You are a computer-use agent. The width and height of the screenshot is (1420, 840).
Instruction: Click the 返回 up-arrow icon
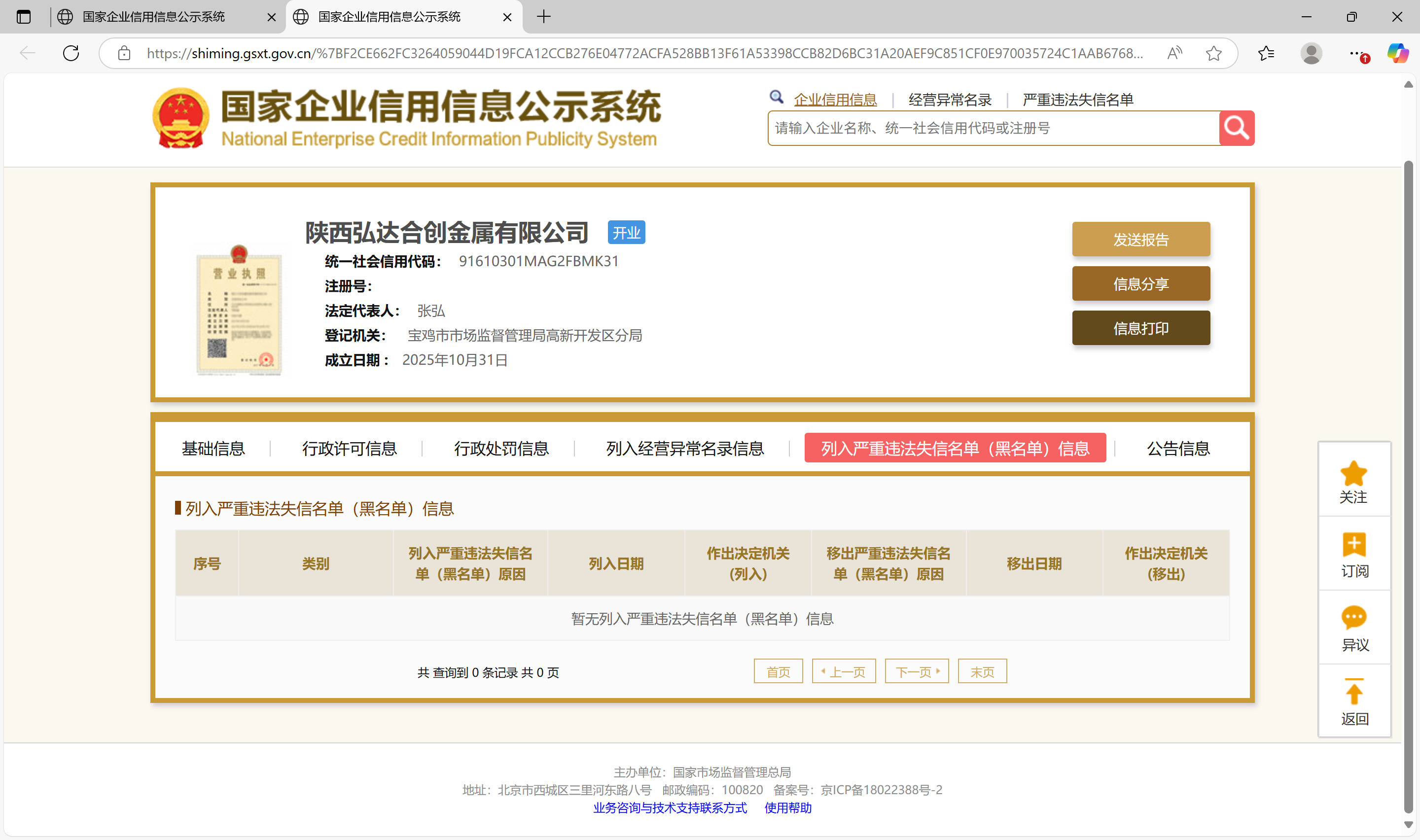1353,692
